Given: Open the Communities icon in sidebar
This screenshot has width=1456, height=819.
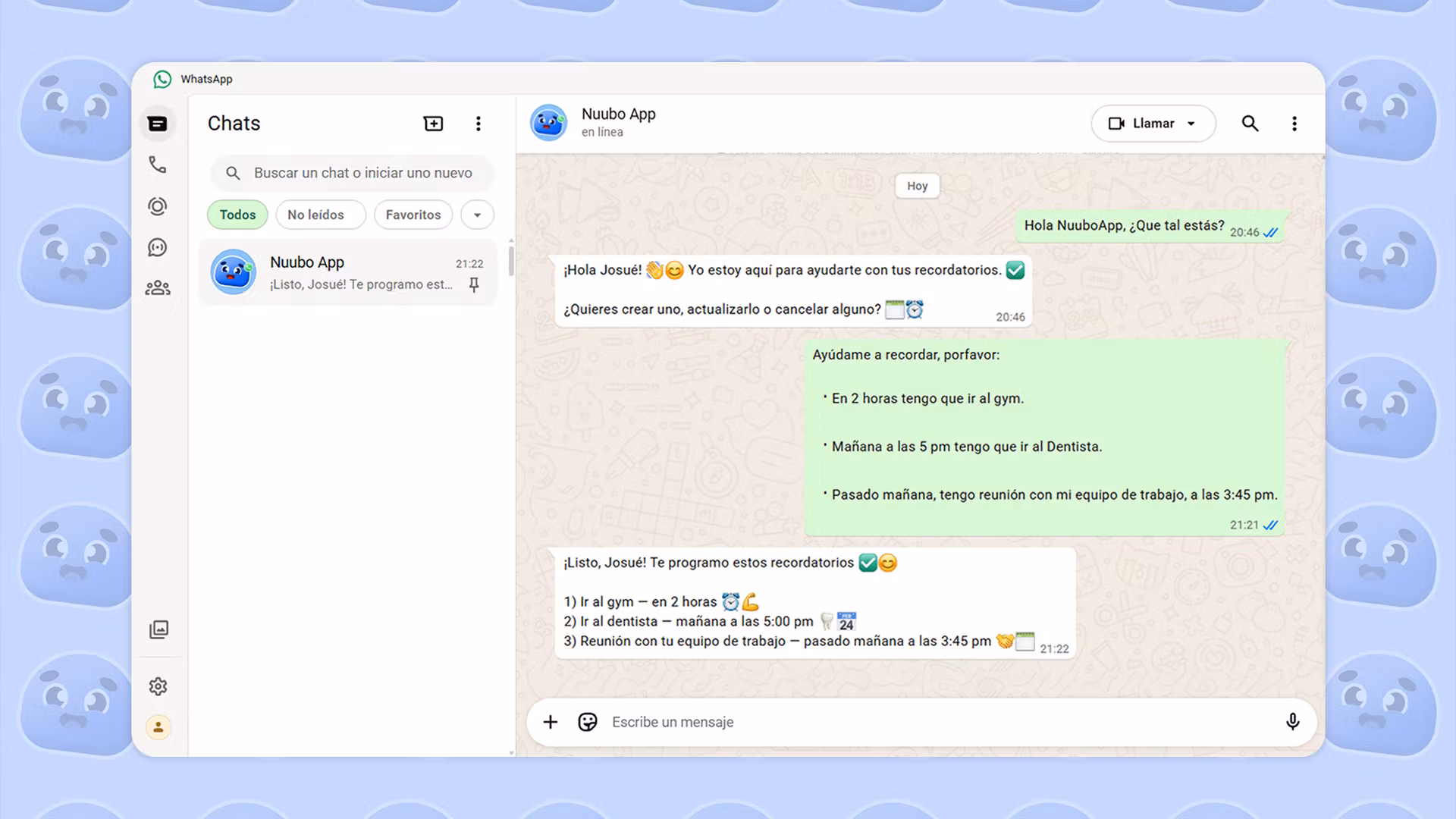Looking at the screenshot, I should pyautogui.click(x=157, y=288).
